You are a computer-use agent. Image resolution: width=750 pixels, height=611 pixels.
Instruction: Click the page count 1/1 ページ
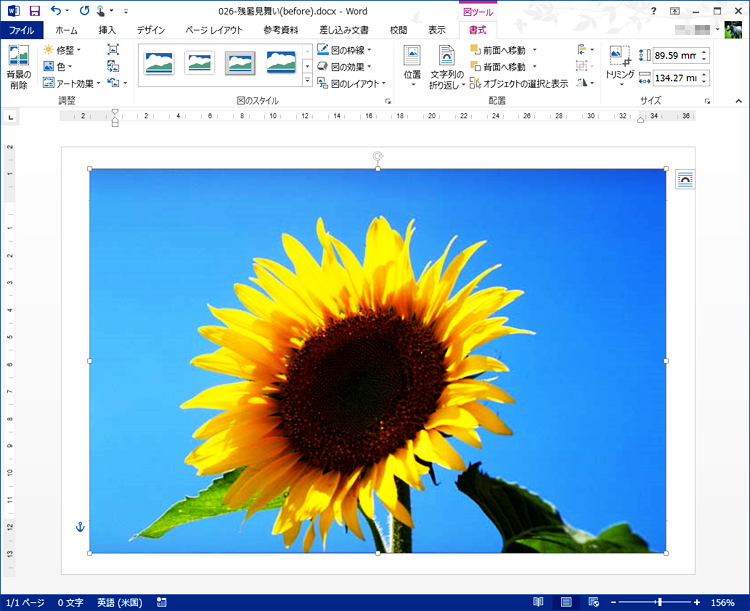click(x=25, y=602)
